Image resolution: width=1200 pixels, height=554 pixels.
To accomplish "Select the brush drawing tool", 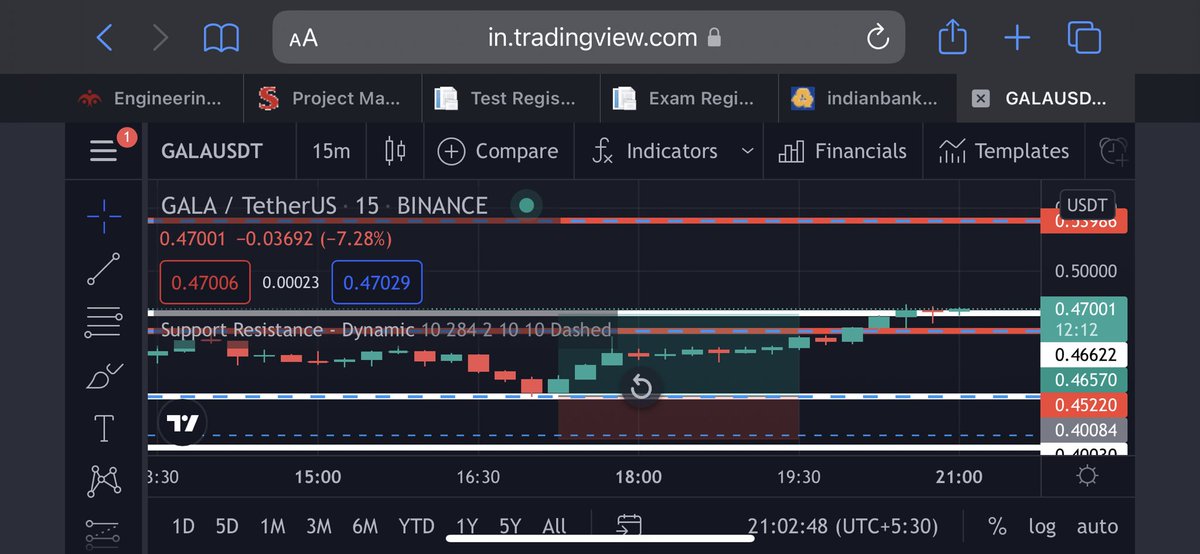I will point(104,376).
